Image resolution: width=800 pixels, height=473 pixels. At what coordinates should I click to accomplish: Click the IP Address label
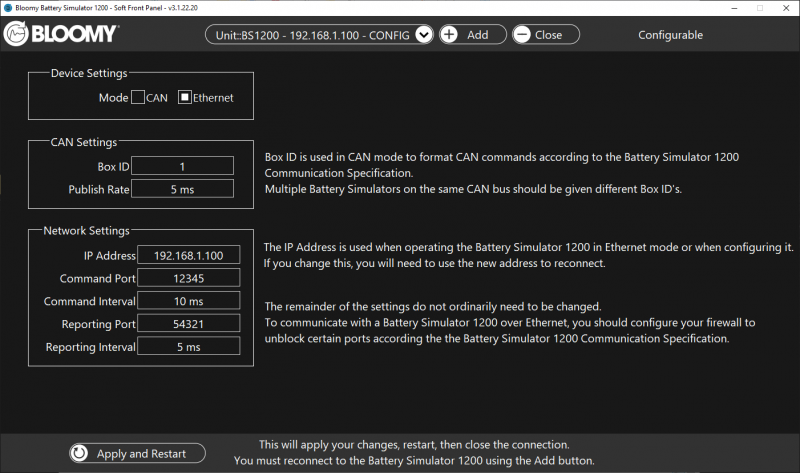coord(110,255)
